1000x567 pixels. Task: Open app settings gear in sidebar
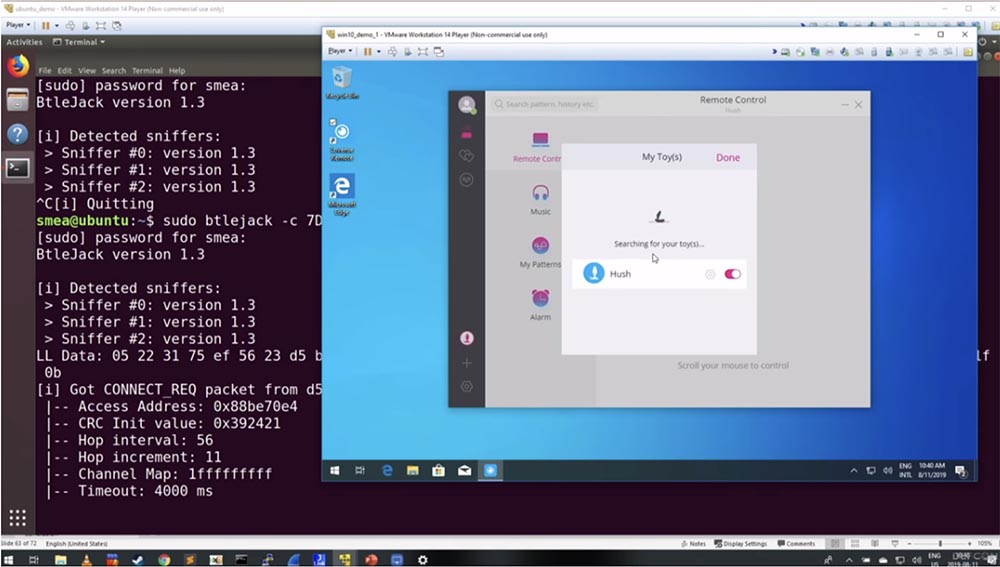click(x=467, y=387)
